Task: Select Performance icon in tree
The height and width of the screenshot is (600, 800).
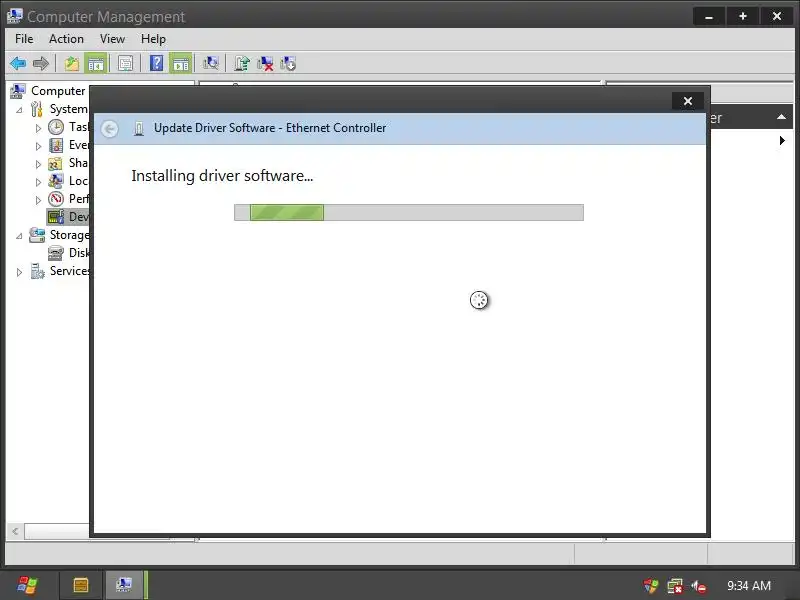Action: click(56, 199)
